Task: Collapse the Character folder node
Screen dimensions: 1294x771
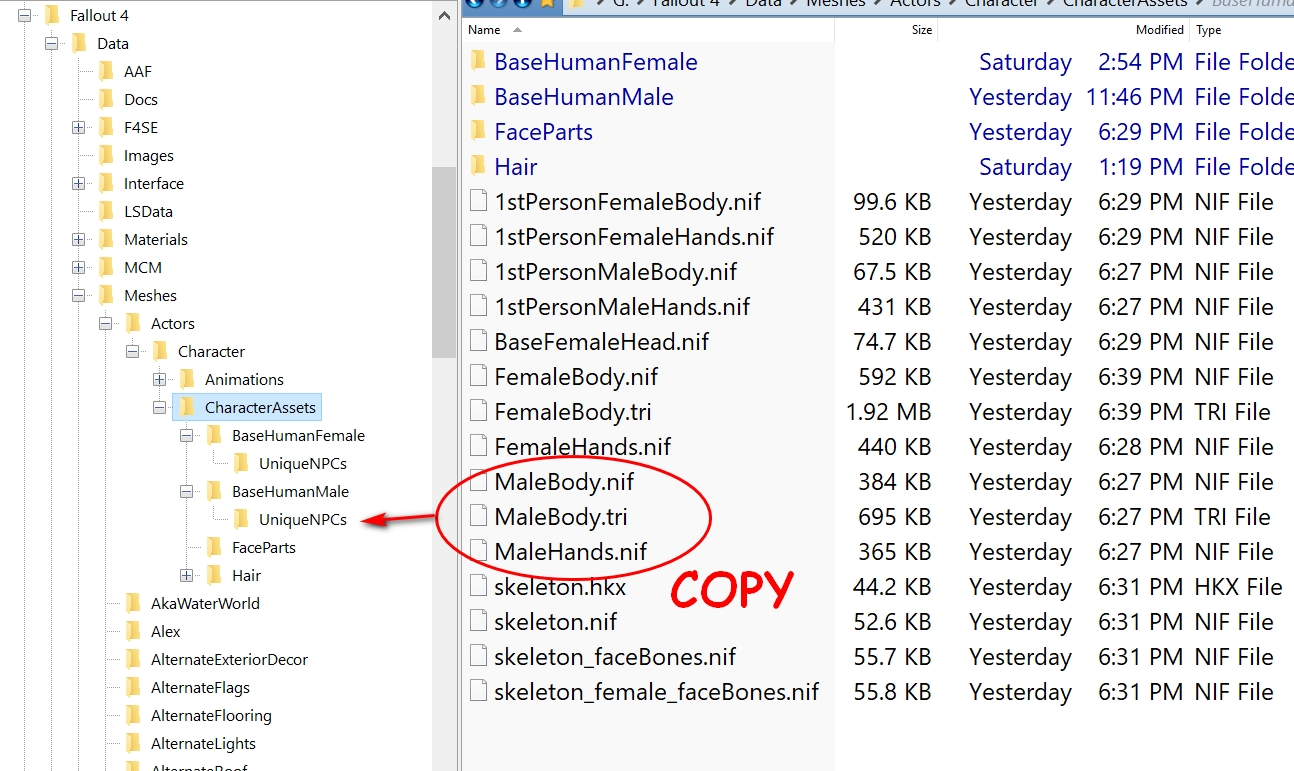Action: pyautogui.click(x=132, y=351)
